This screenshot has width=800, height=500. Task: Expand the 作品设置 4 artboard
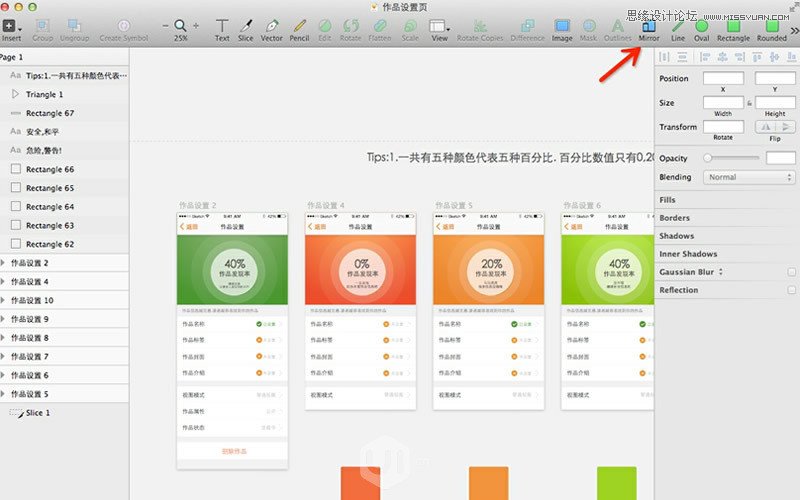(3, 282)
